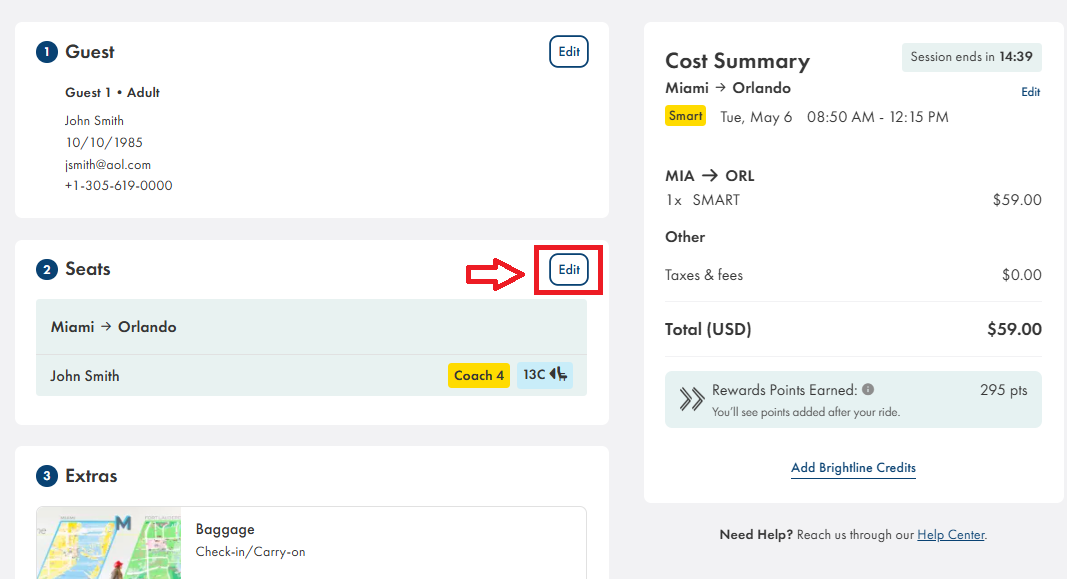The image size is (1067, 579).
Task: Click the step 1 circle next to Guest
Action: pos(46,52)
